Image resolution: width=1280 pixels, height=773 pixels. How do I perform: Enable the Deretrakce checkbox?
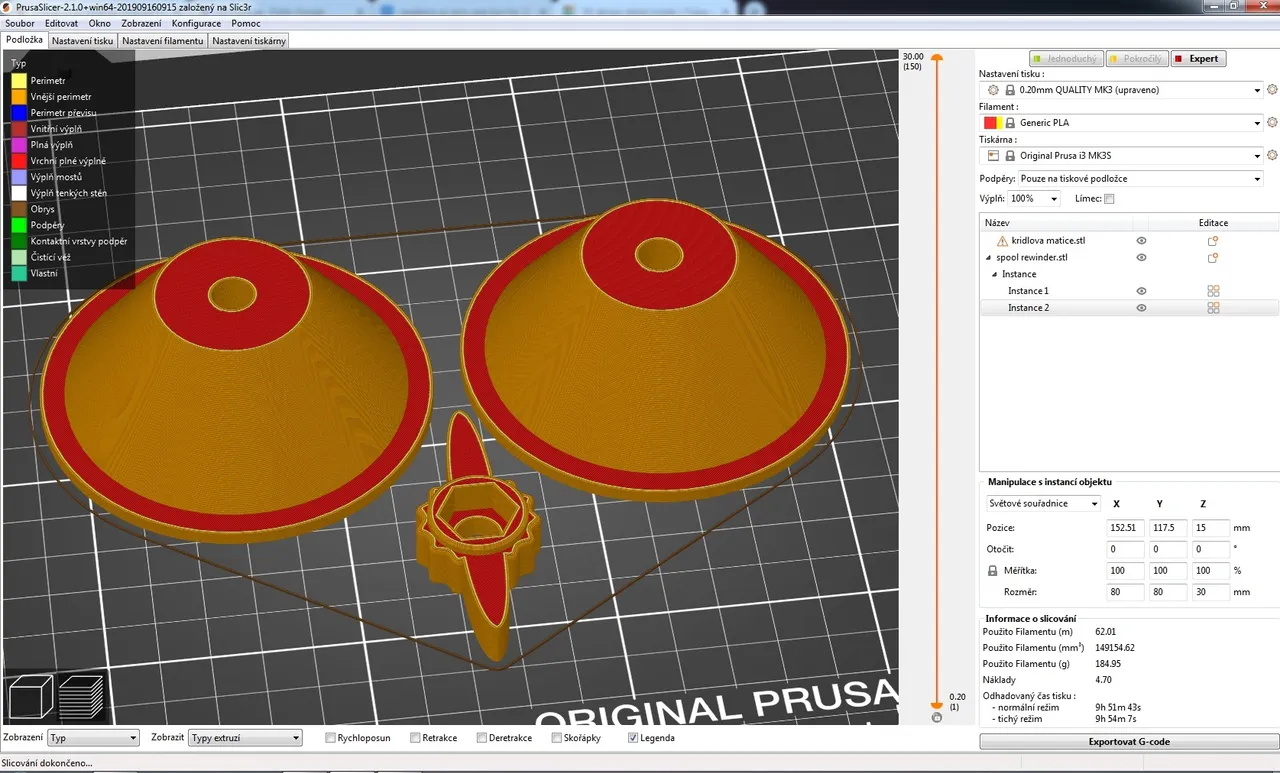tap(482, 738)
